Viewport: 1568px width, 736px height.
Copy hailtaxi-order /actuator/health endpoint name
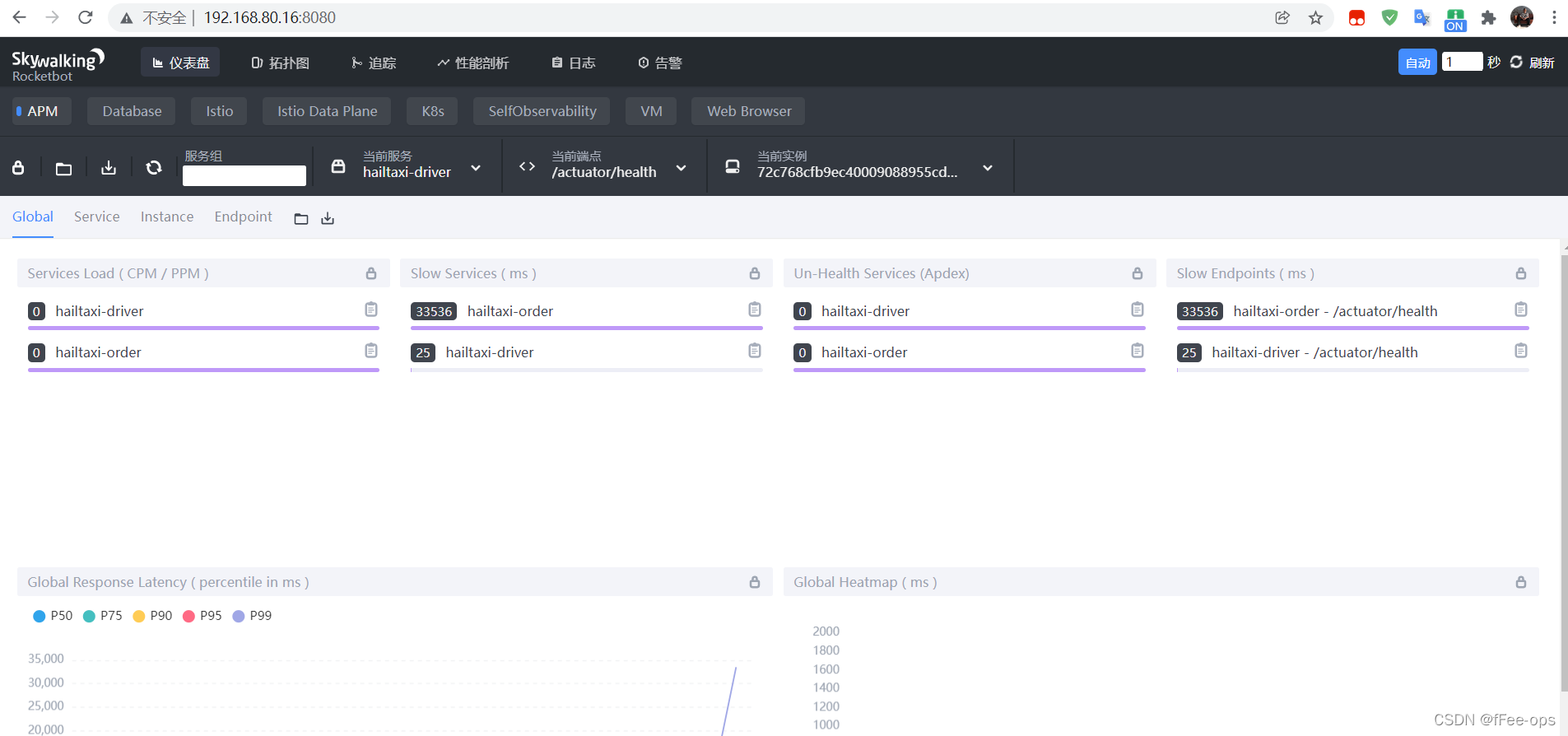coord(1521,310)
